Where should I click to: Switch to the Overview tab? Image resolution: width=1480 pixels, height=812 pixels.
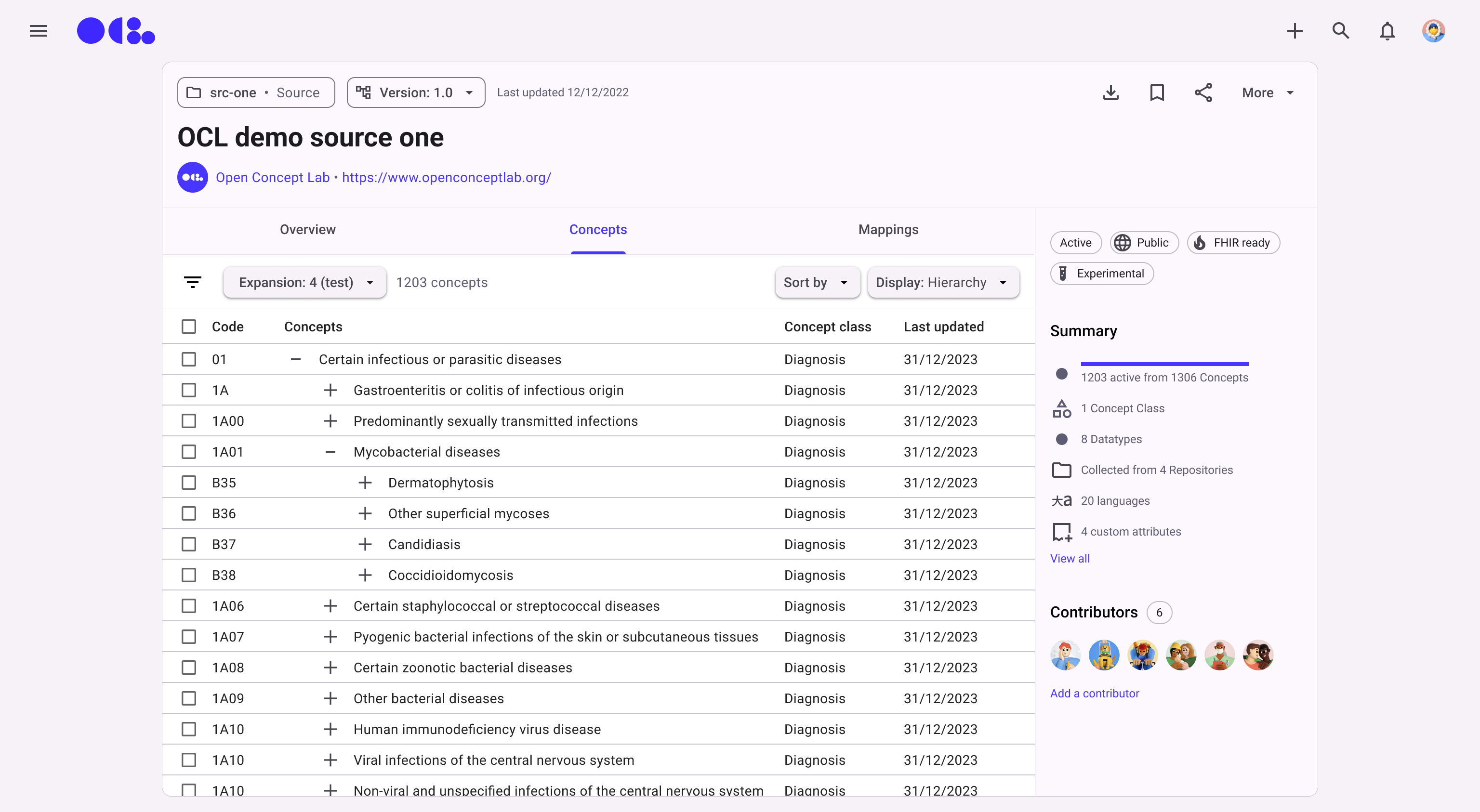coord(307,230)
